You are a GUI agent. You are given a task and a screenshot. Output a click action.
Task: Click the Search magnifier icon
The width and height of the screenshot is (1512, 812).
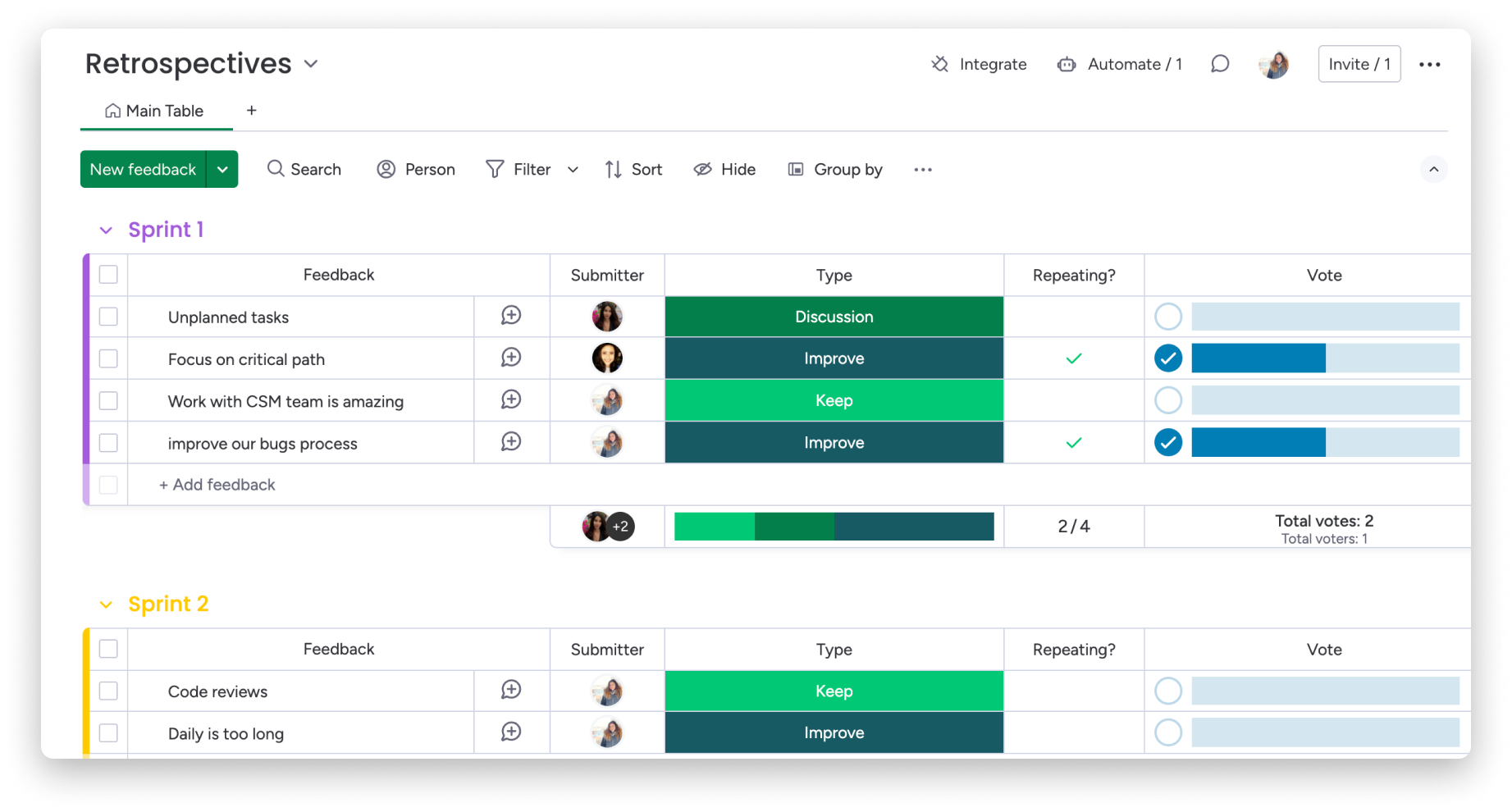point(276,169)
